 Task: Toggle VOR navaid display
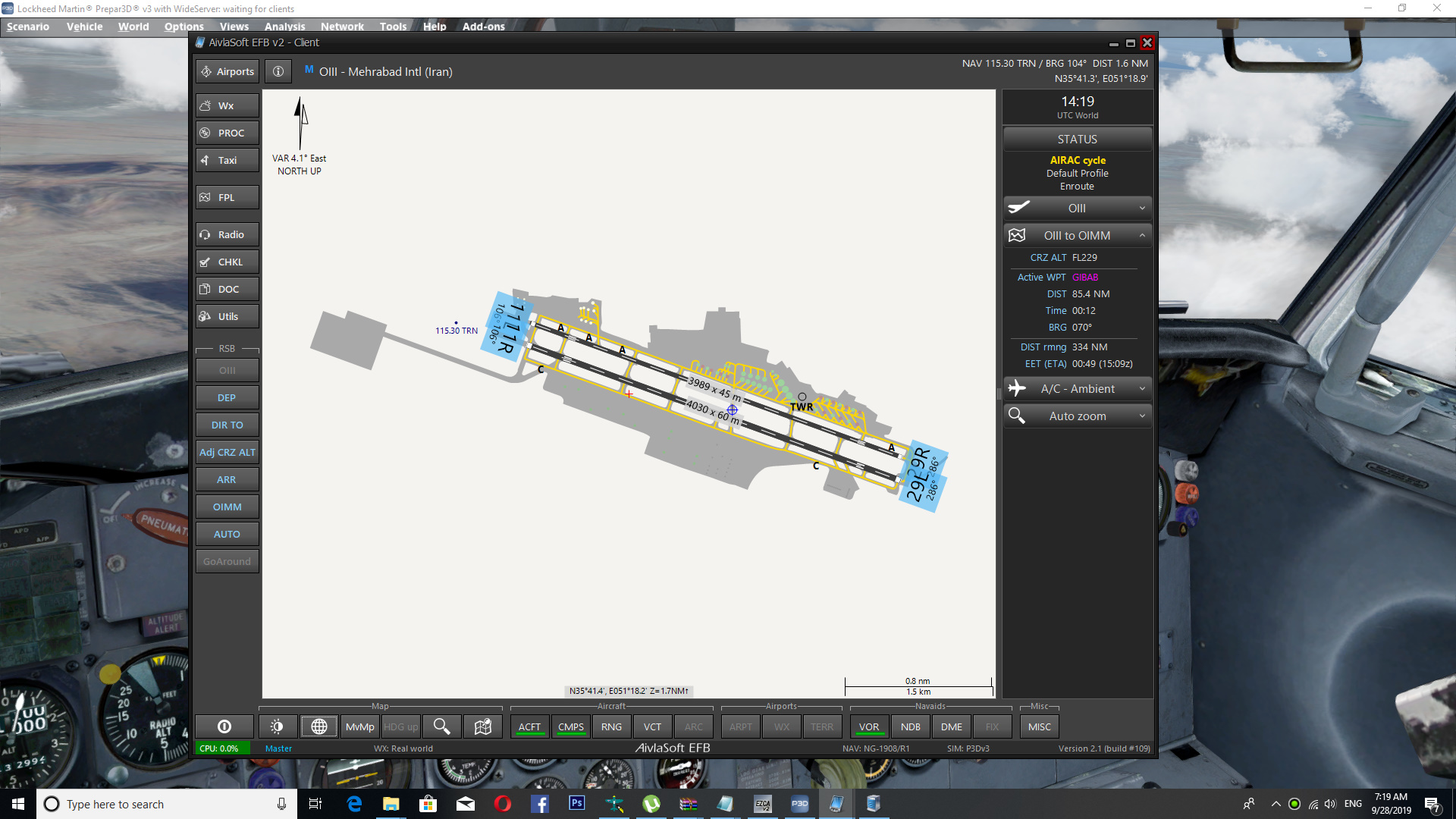click(x=869, y=726)
